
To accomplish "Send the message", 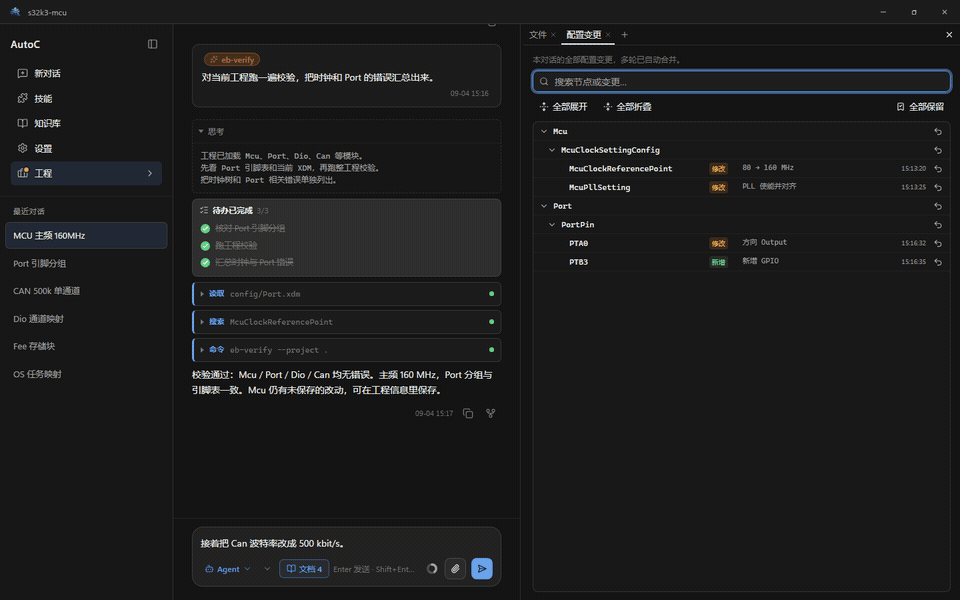I will [482, 569].
